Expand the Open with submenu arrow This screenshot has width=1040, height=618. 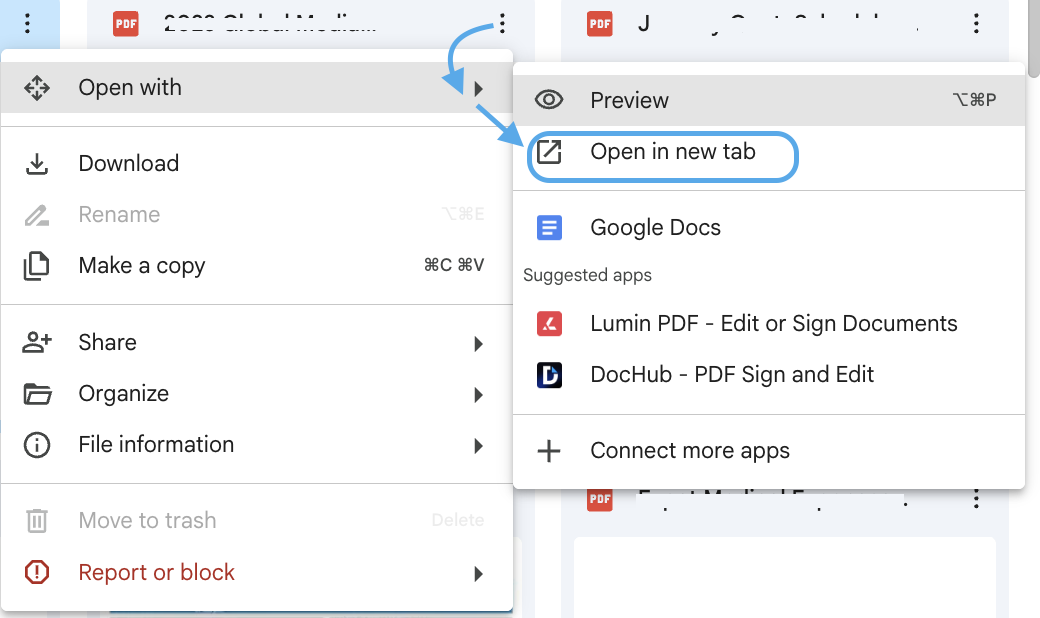point(478,88)
